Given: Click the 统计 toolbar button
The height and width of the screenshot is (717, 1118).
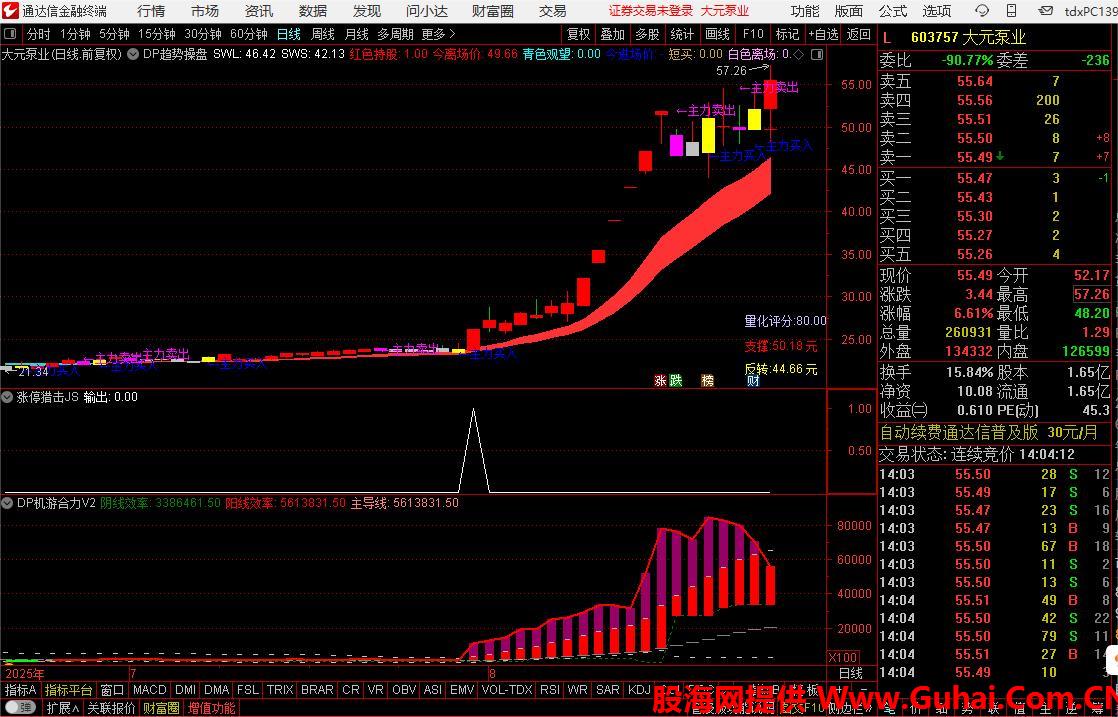Looking at the screenshot, I should point(682,33).
